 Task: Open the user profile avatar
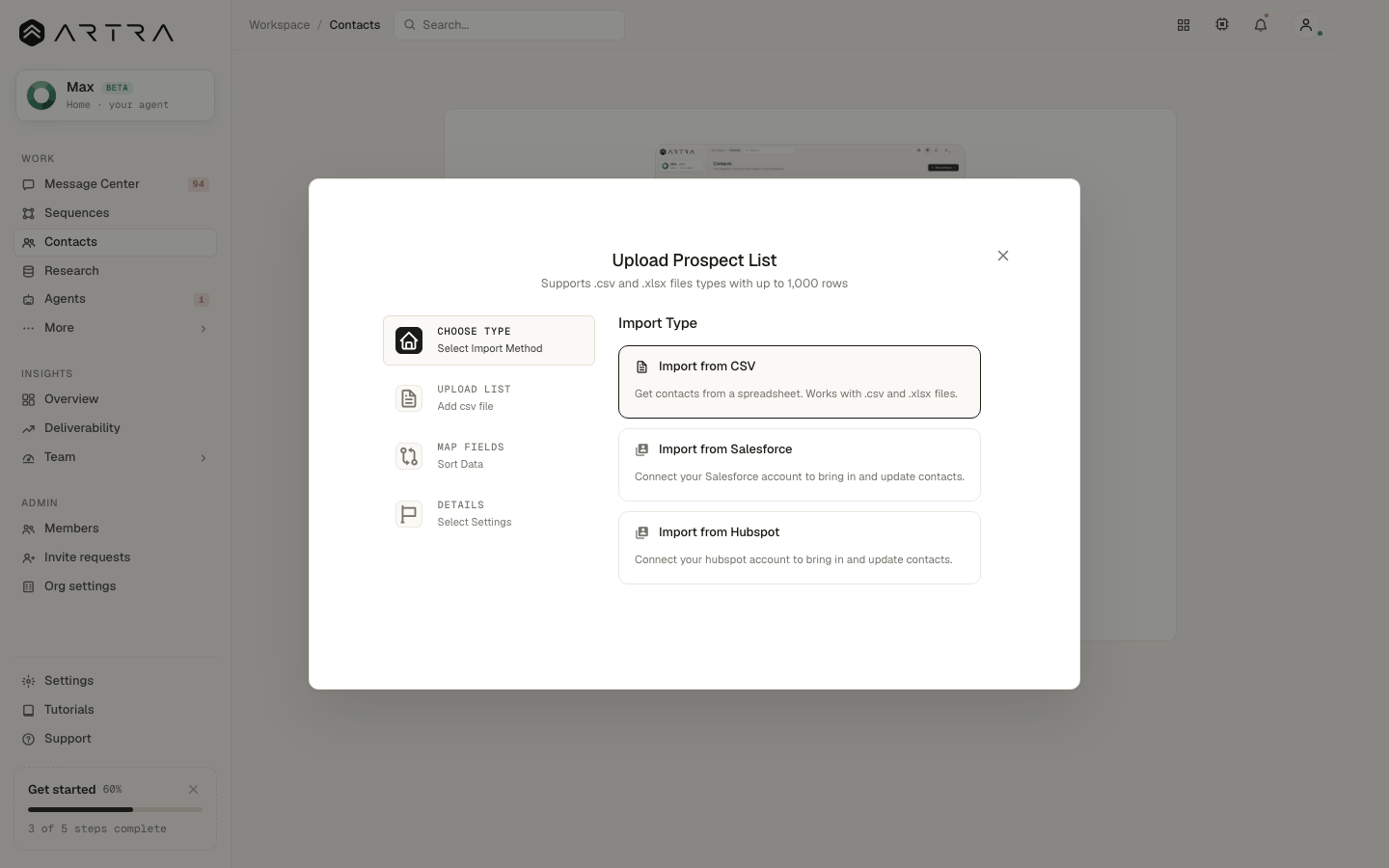pos(1306,25)
